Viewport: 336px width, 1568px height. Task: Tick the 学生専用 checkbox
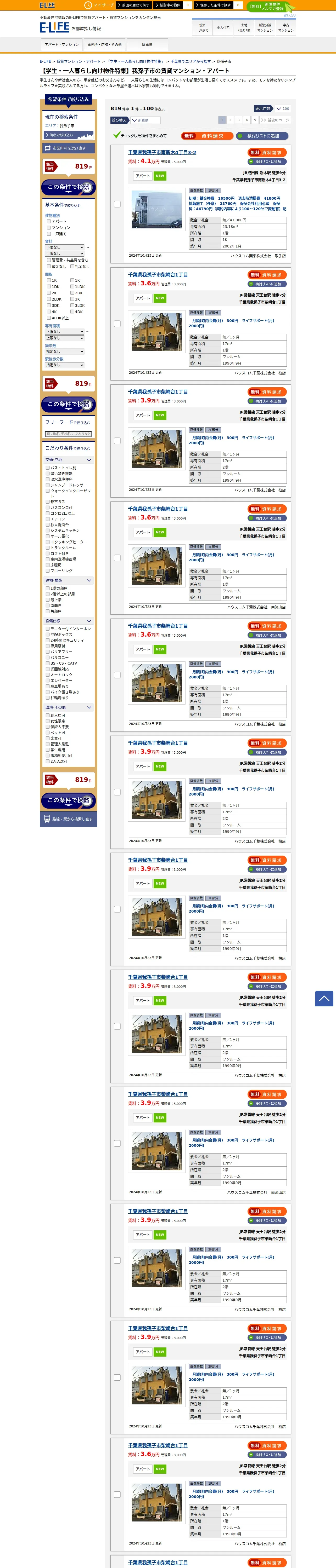pos(48,750)
